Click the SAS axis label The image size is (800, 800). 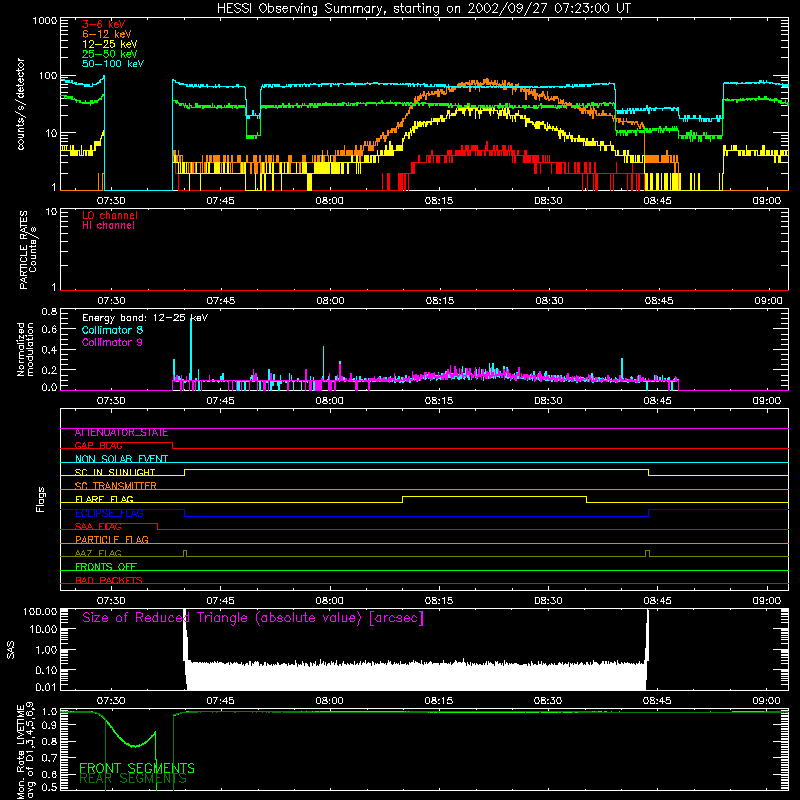point(11,650)
